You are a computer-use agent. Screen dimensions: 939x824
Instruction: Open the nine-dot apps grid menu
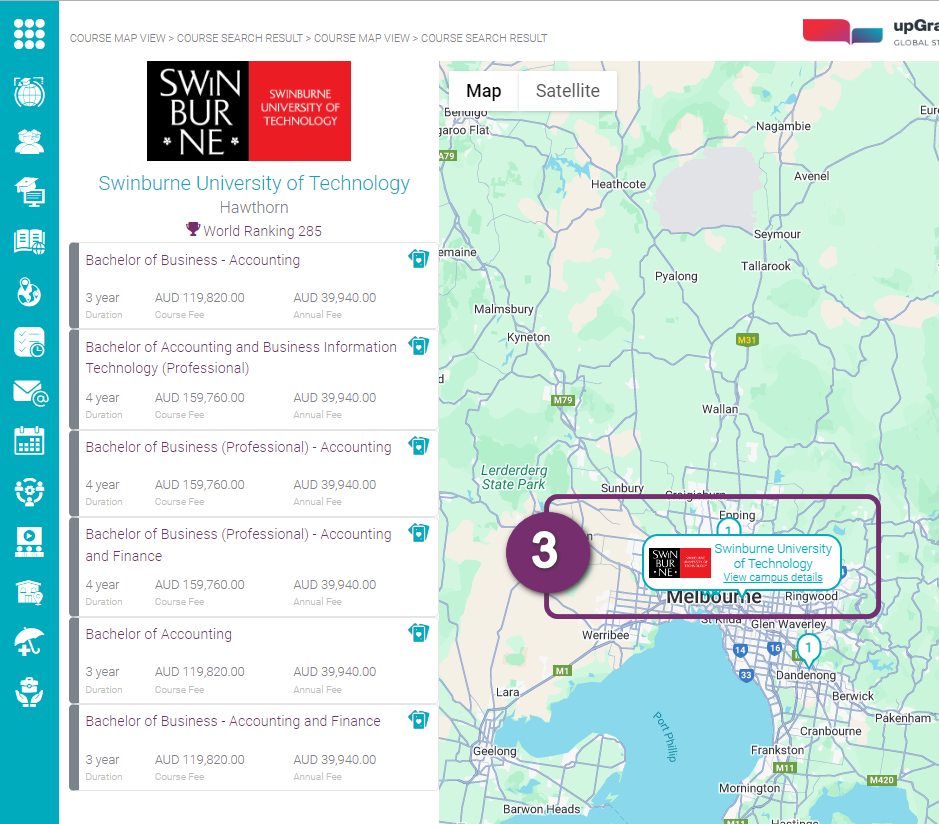tap(29, 34)
